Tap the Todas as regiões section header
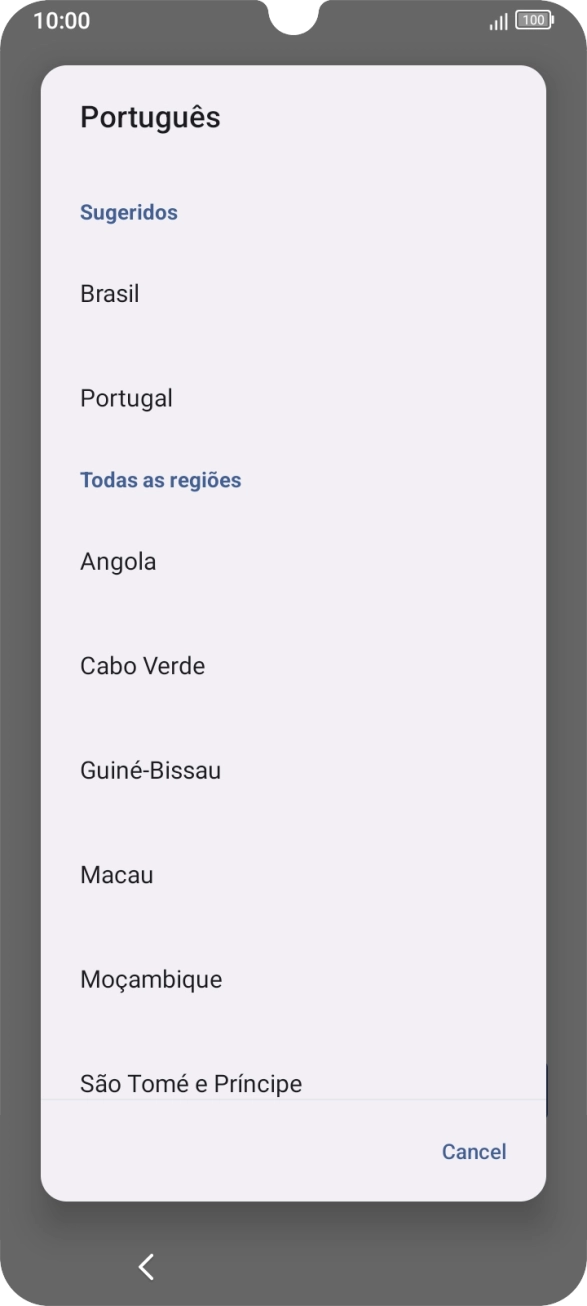This screenshot has width=587, height=1306. coord(161,479)
